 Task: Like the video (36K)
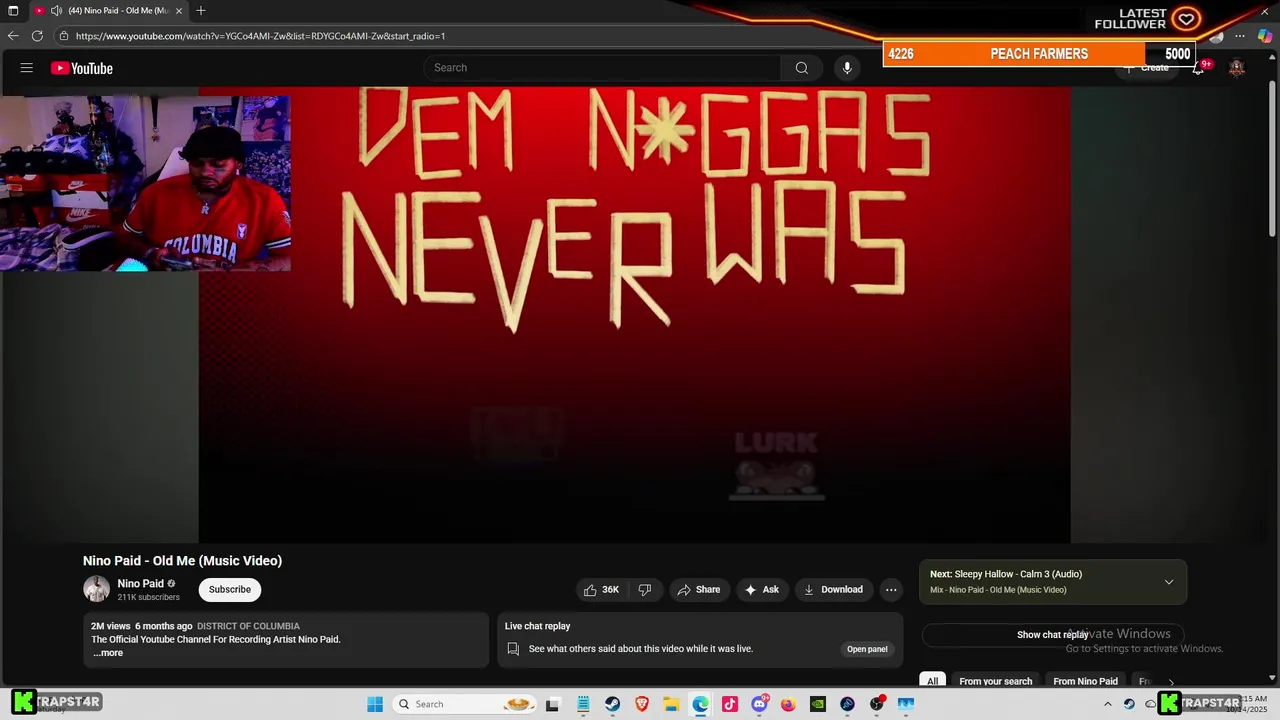(x=602, y=590)
